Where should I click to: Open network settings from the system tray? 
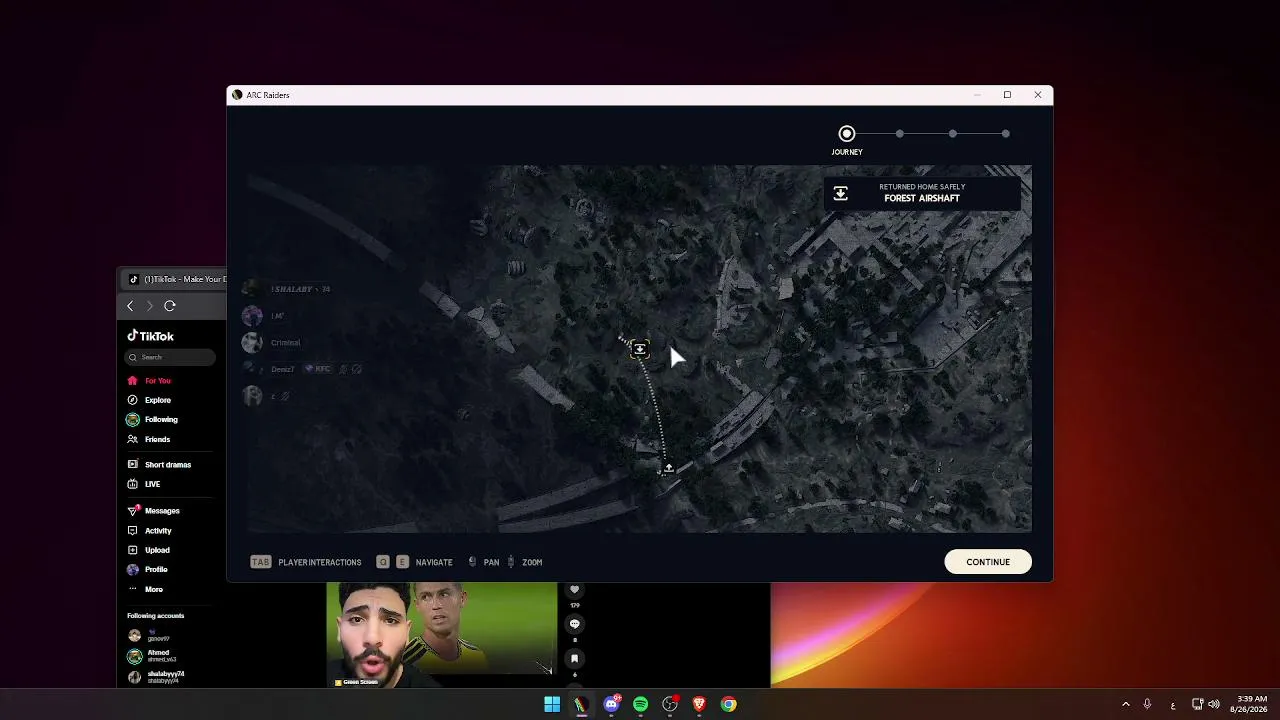(1198, 704)
